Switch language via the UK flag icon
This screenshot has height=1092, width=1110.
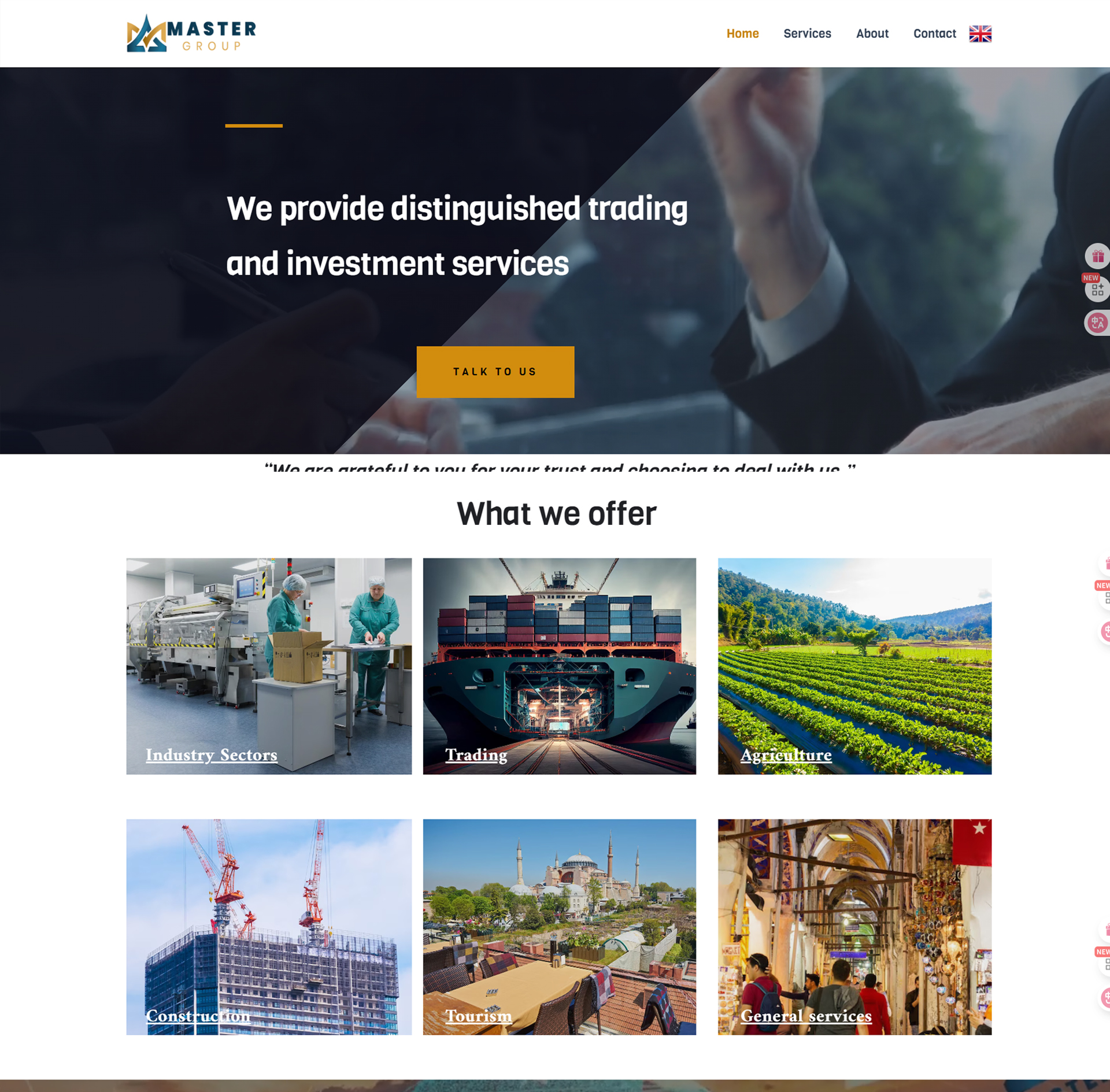980,34
